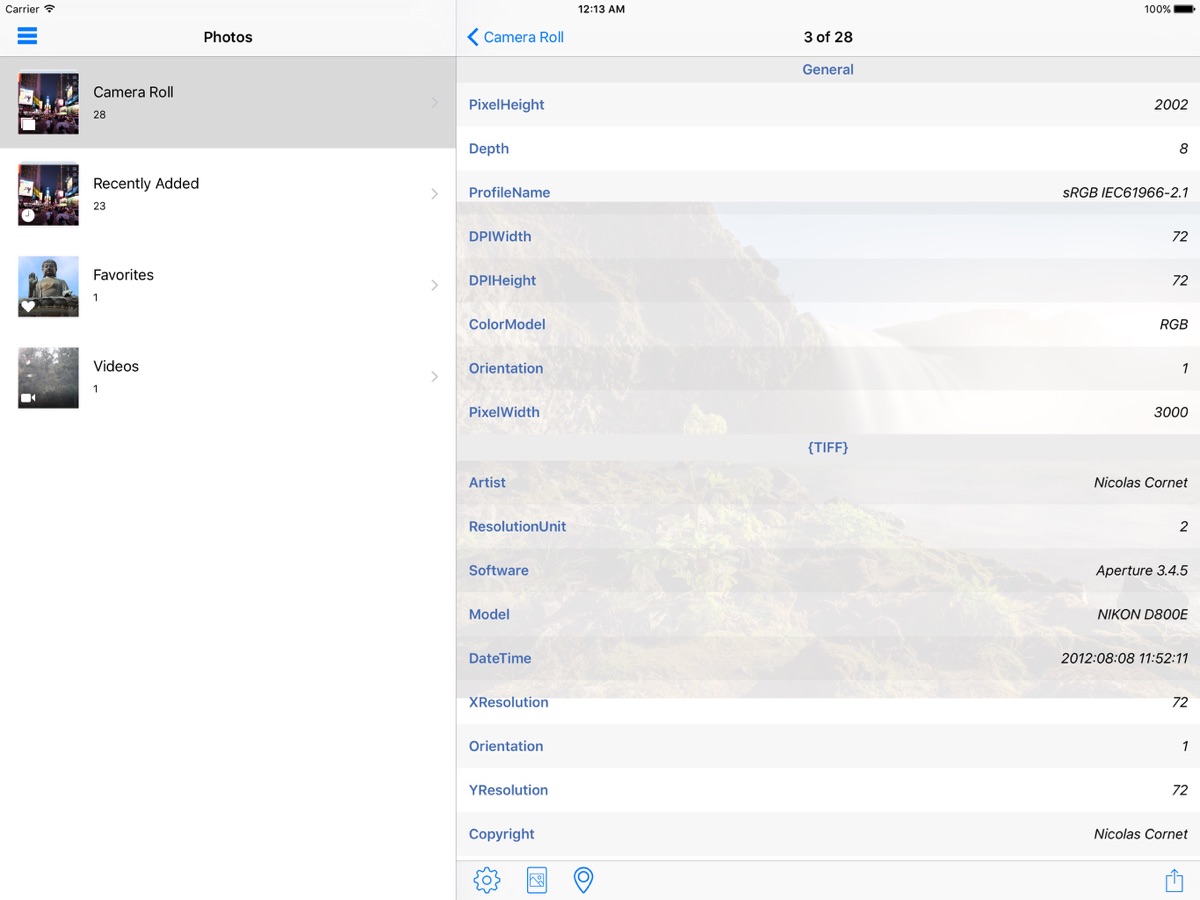Open the Recently Added album thumbnail

[48, 194]
